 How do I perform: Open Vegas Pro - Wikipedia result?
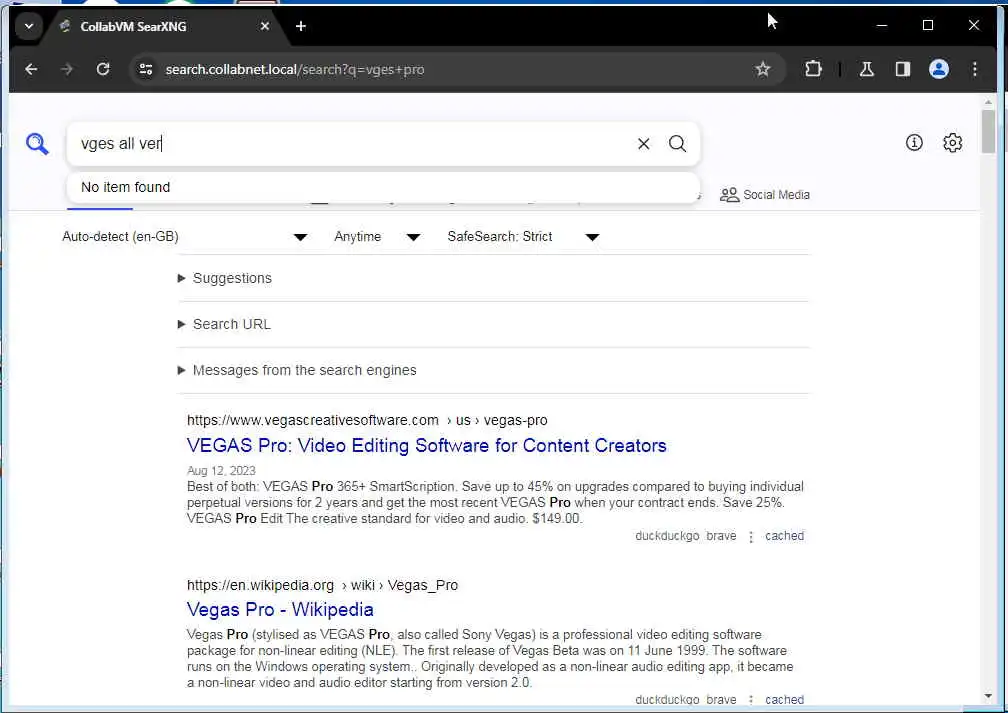(x=280, y=609)
